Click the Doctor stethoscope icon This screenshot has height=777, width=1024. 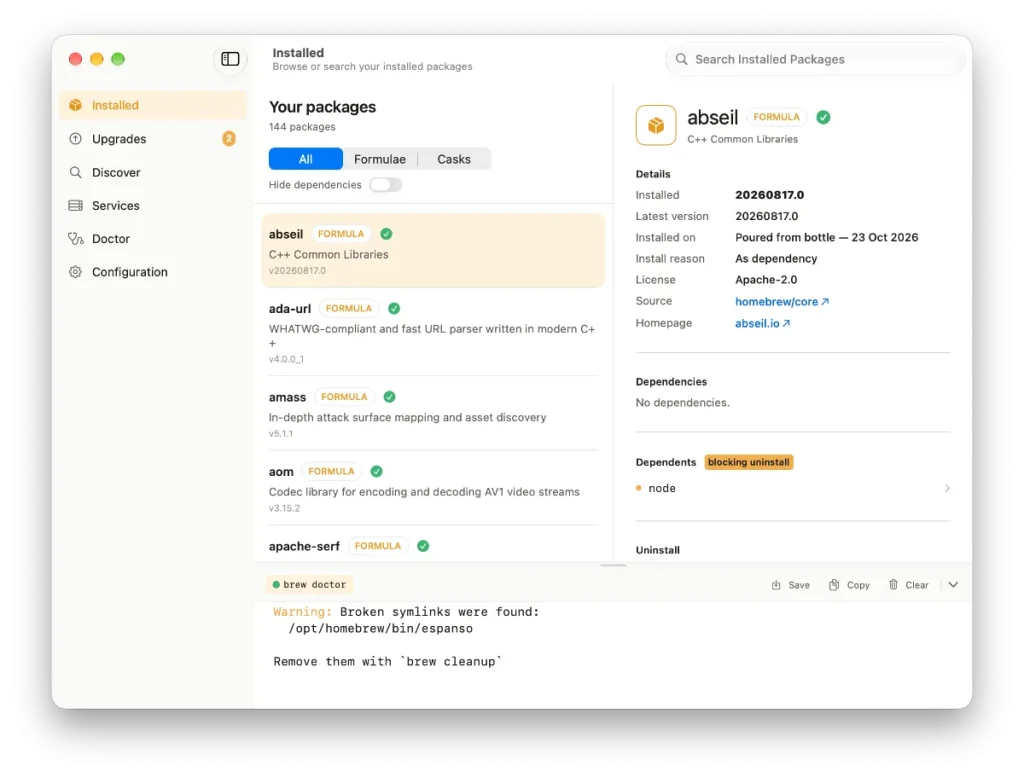tap(76, 239)
